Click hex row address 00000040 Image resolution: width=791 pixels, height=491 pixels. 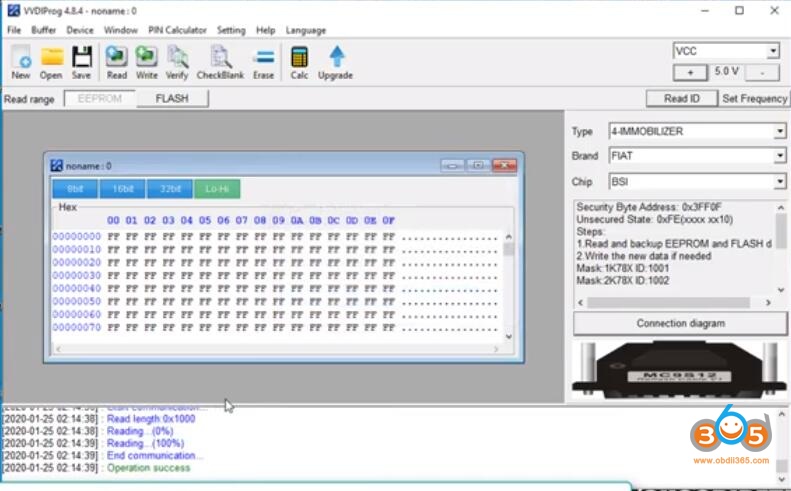tap(77, 288)
